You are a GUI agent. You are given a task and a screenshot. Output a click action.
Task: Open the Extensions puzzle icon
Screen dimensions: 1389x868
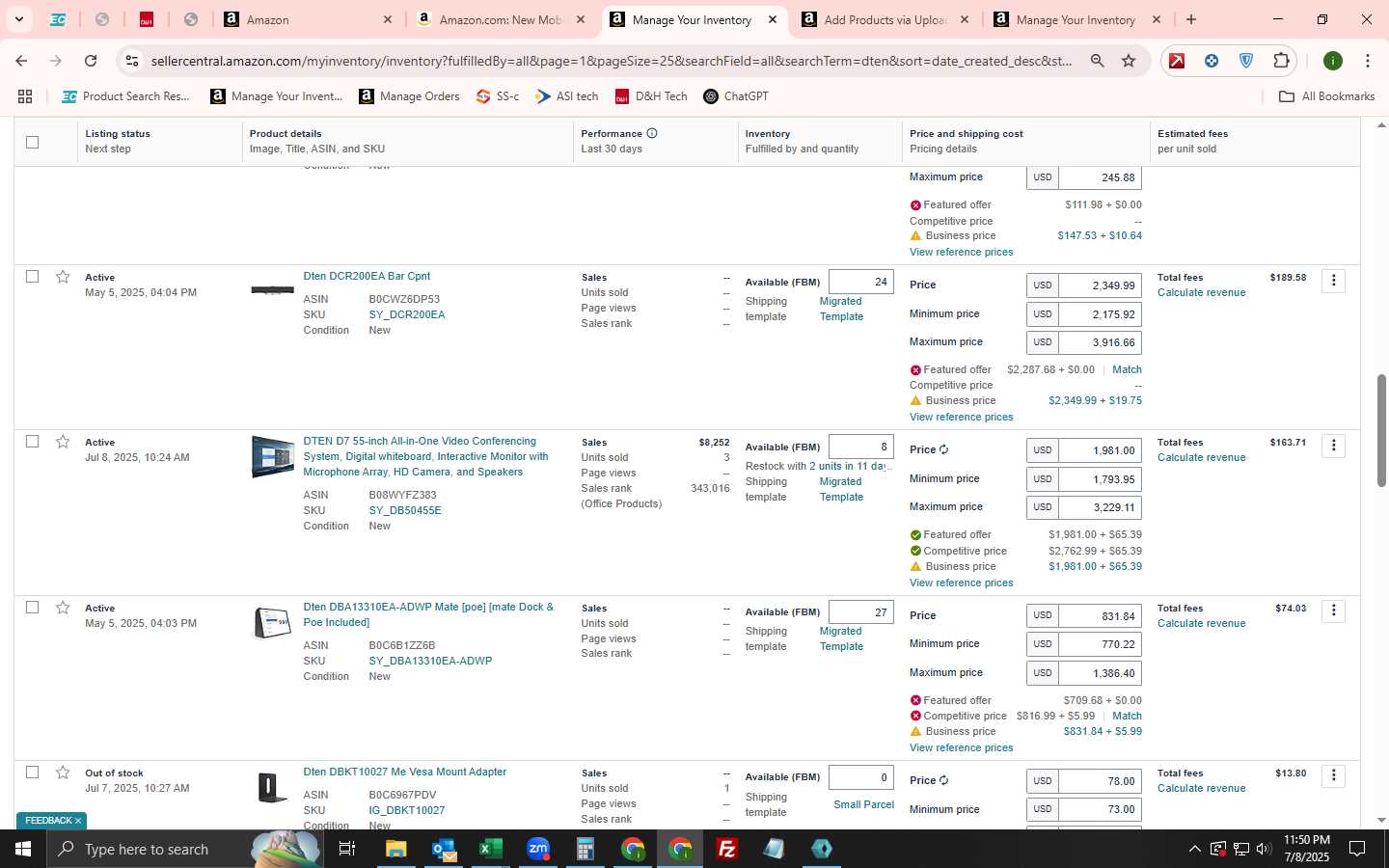coord(1281,61)
